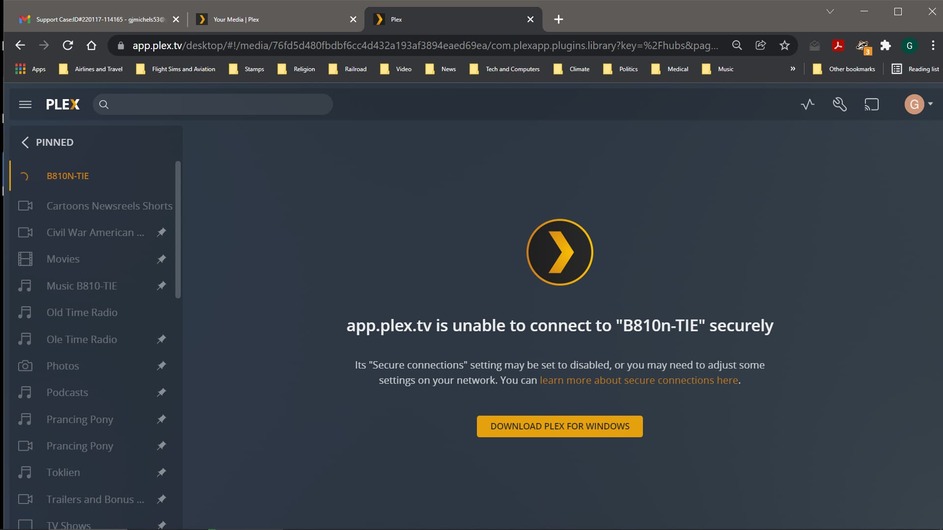Open the Photos library
The height and width of the screenshot is (530, 943).
tap(63, 366)
